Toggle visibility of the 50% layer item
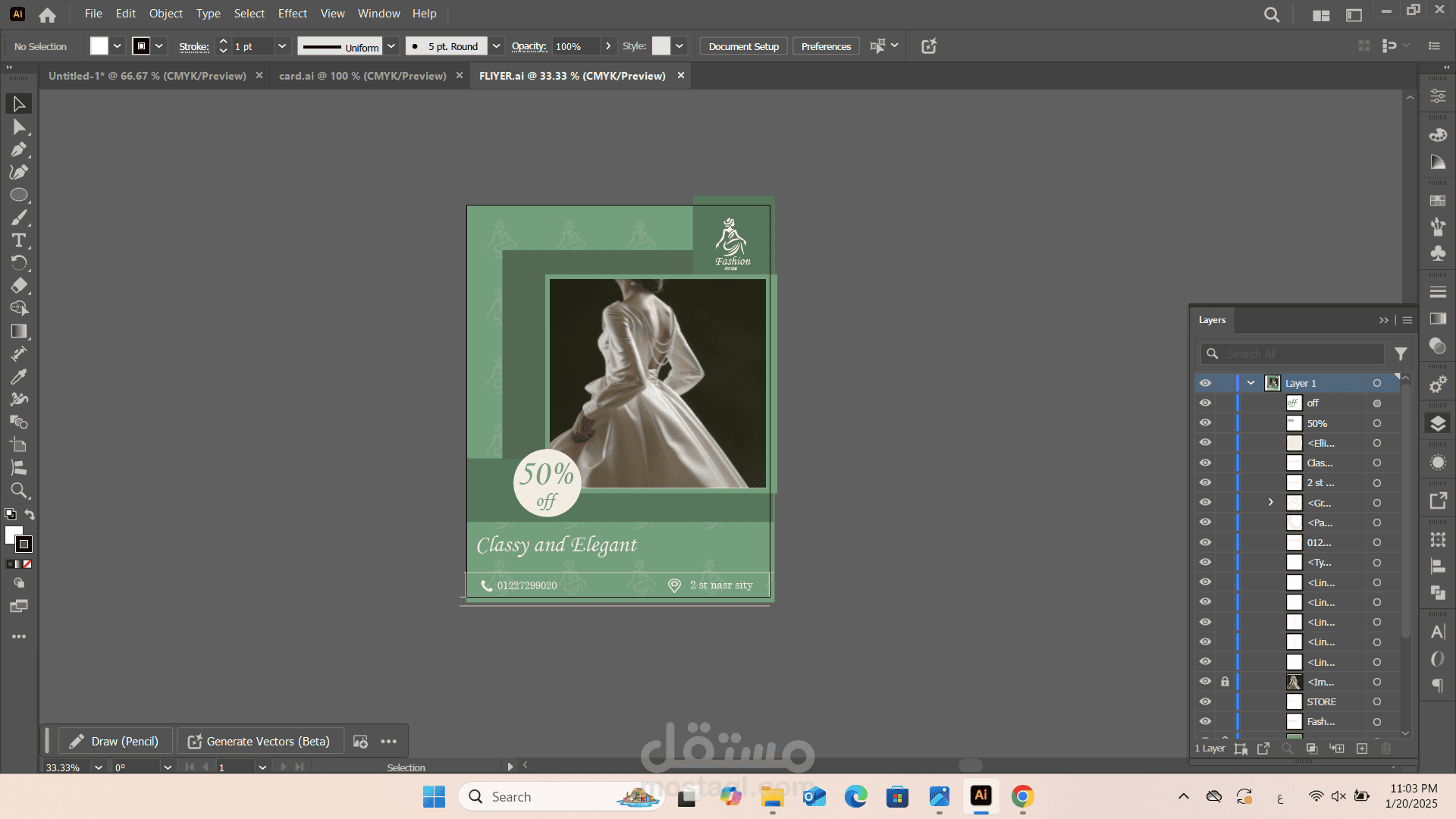 [x=1205, y=423]
